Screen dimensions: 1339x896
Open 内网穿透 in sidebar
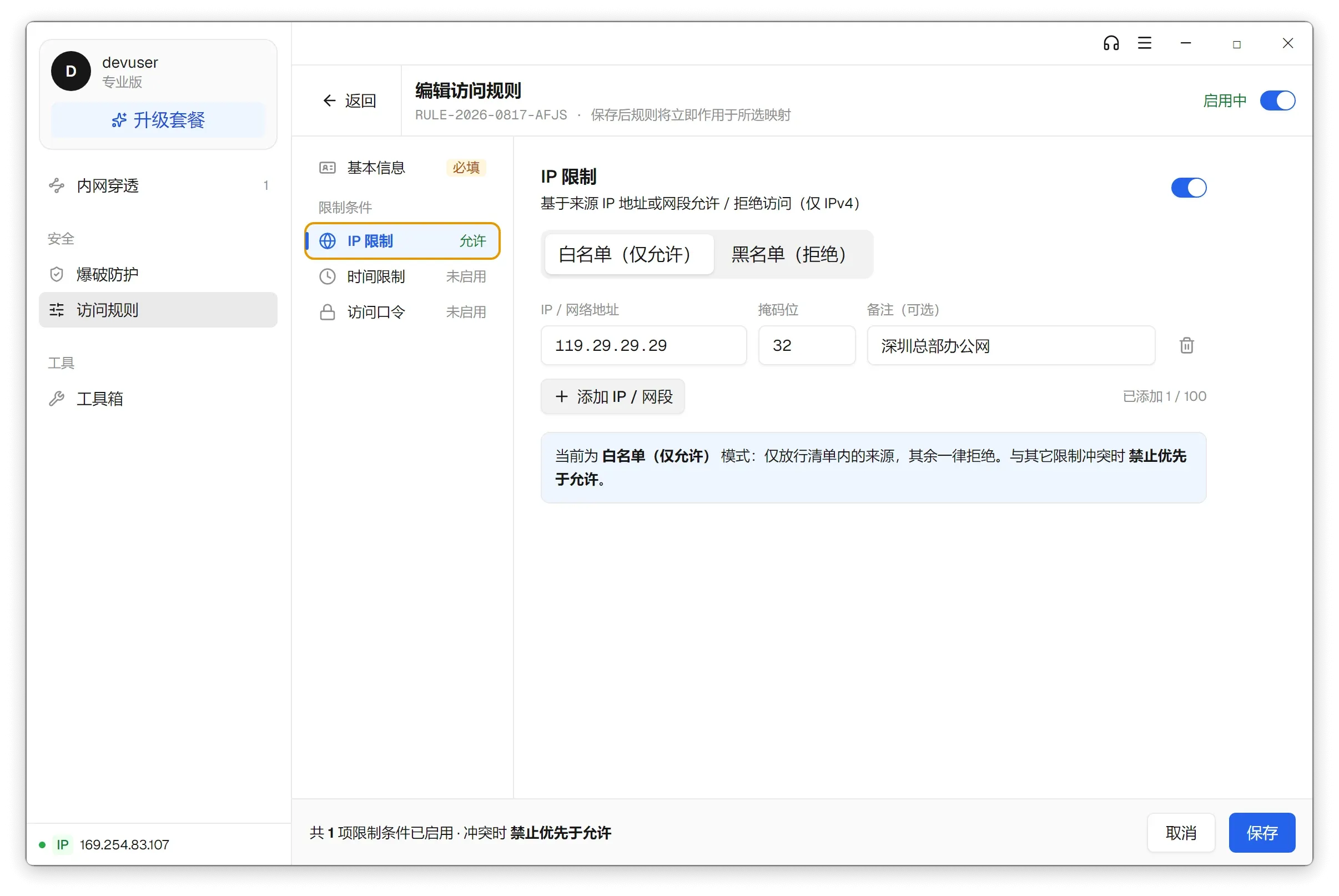158,186
